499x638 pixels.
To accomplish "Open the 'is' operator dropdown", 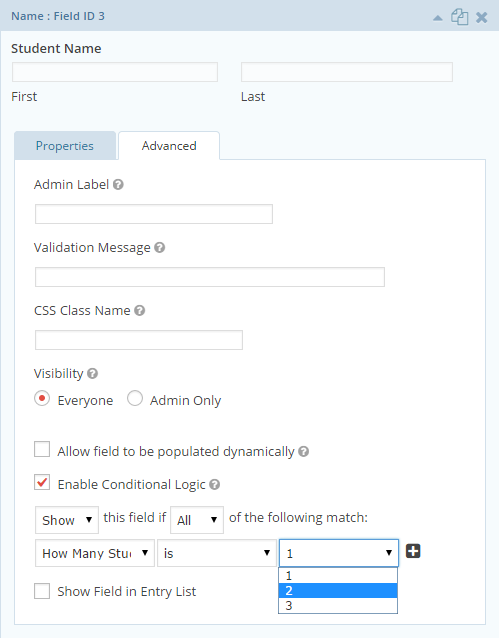I will [217, 553].
